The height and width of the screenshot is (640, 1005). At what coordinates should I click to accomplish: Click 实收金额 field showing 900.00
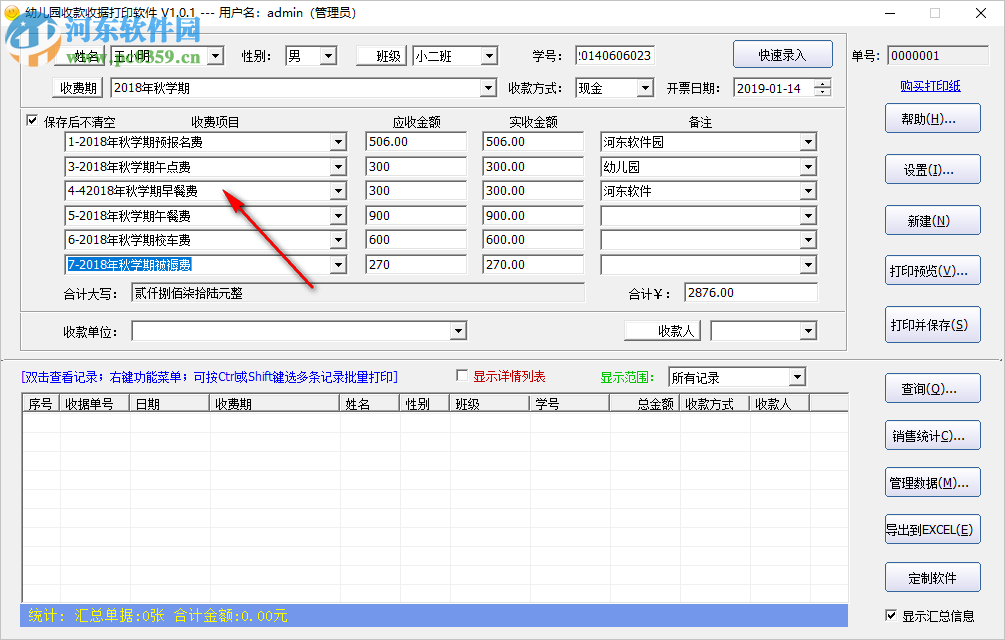point(533,216)
